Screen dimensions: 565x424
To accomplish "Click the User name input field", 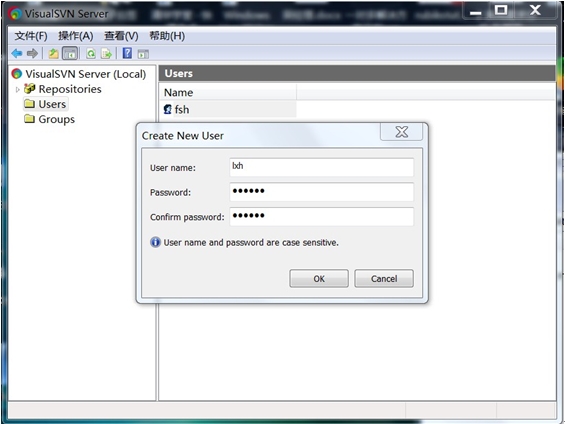I will pyautogui.click(x=321, y=167).
